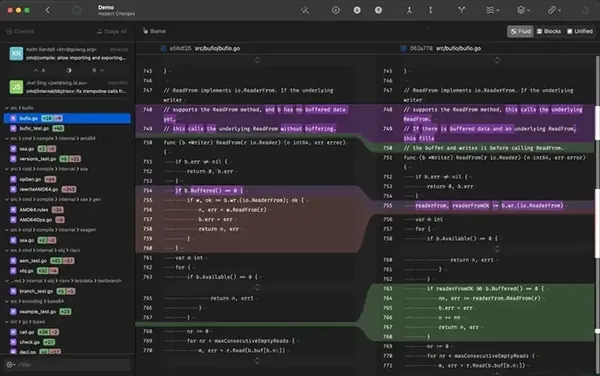
Task: Click the fetch circled-arrow toolbar icon
Action: pos(336,10)
